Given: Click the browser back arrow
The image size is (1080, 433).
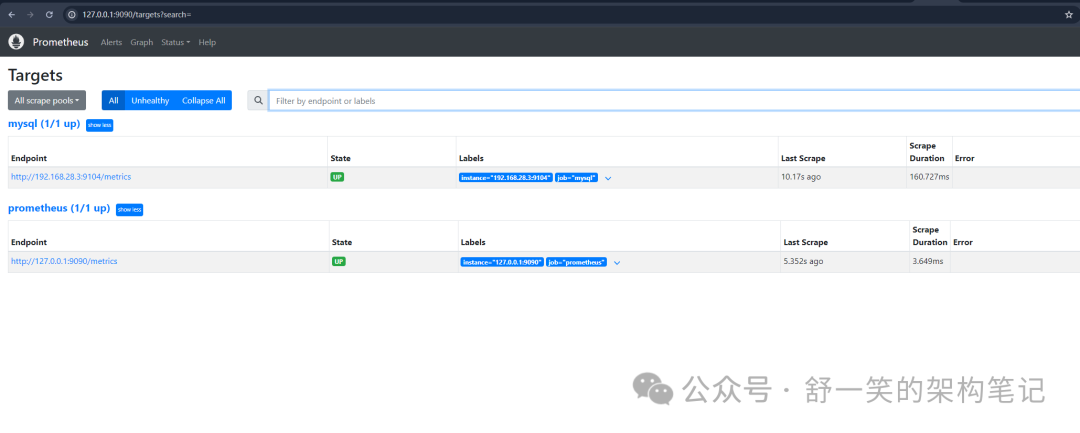Looking at the screenshot, I should click(x=11, y=14).
